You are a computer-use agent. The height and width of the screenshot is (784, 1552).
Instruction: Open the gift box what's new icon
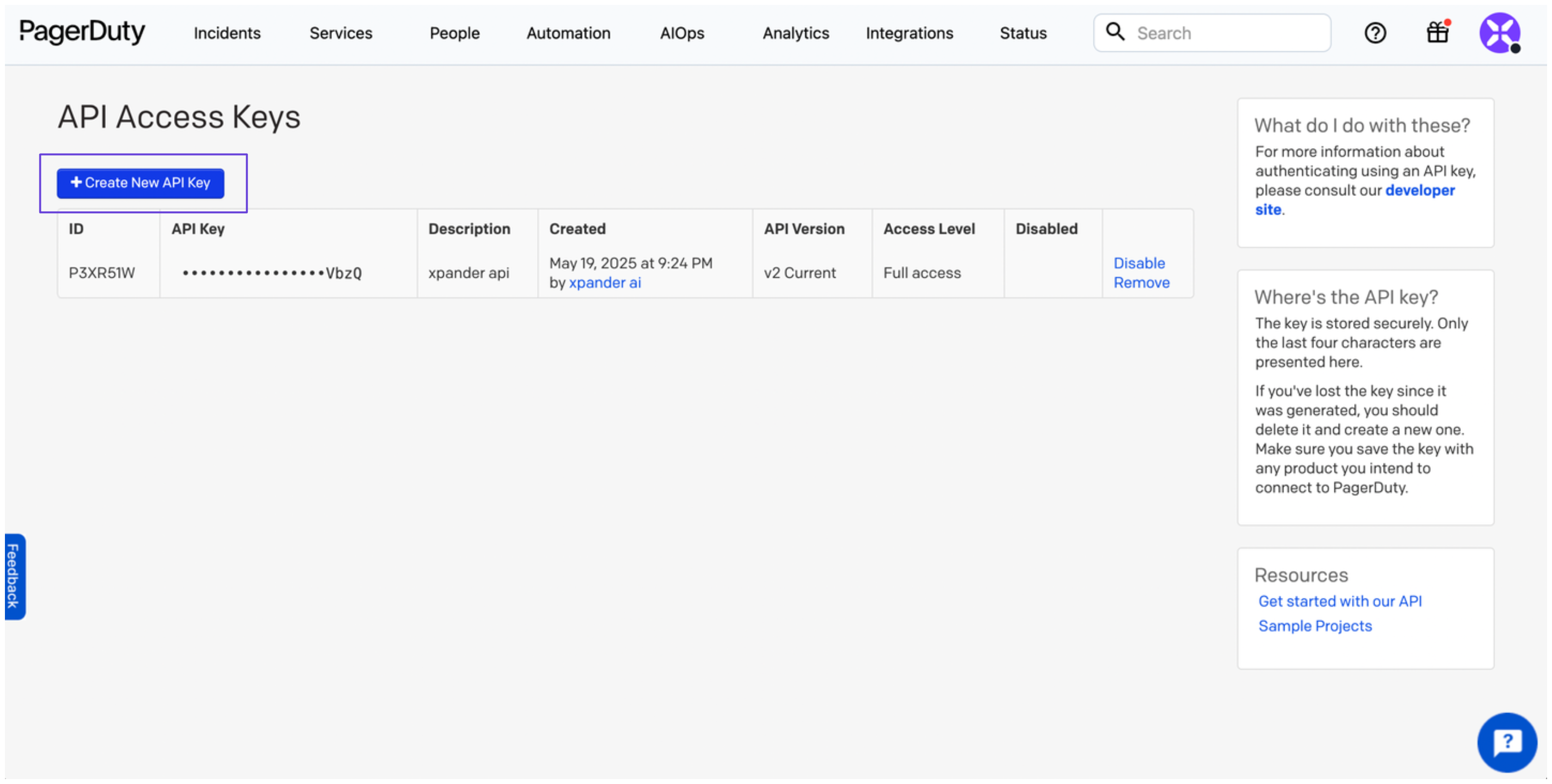[x=1438, y=33]
